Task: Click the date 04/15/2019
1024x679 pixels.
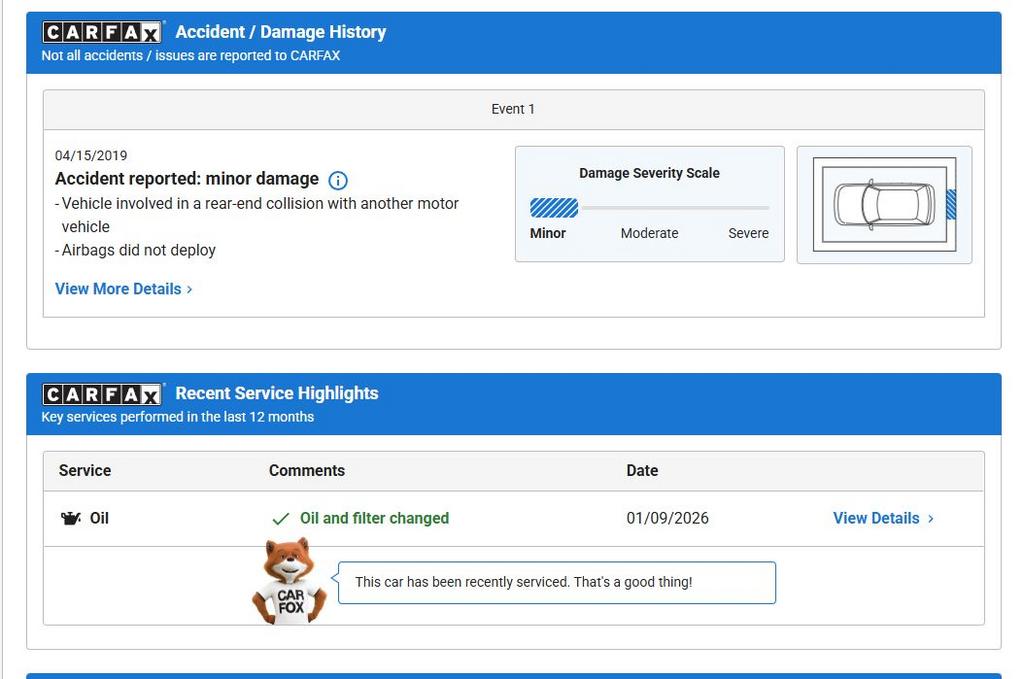Action: [x=91, y=155]
